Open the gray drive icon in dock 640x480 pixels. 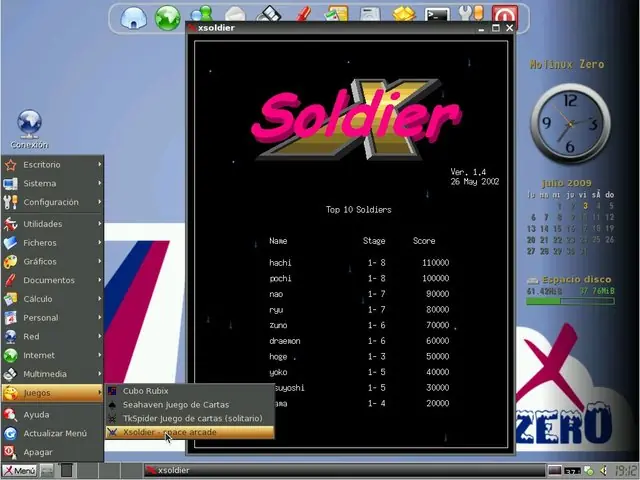pyautogui.click(x=370, y=14)
